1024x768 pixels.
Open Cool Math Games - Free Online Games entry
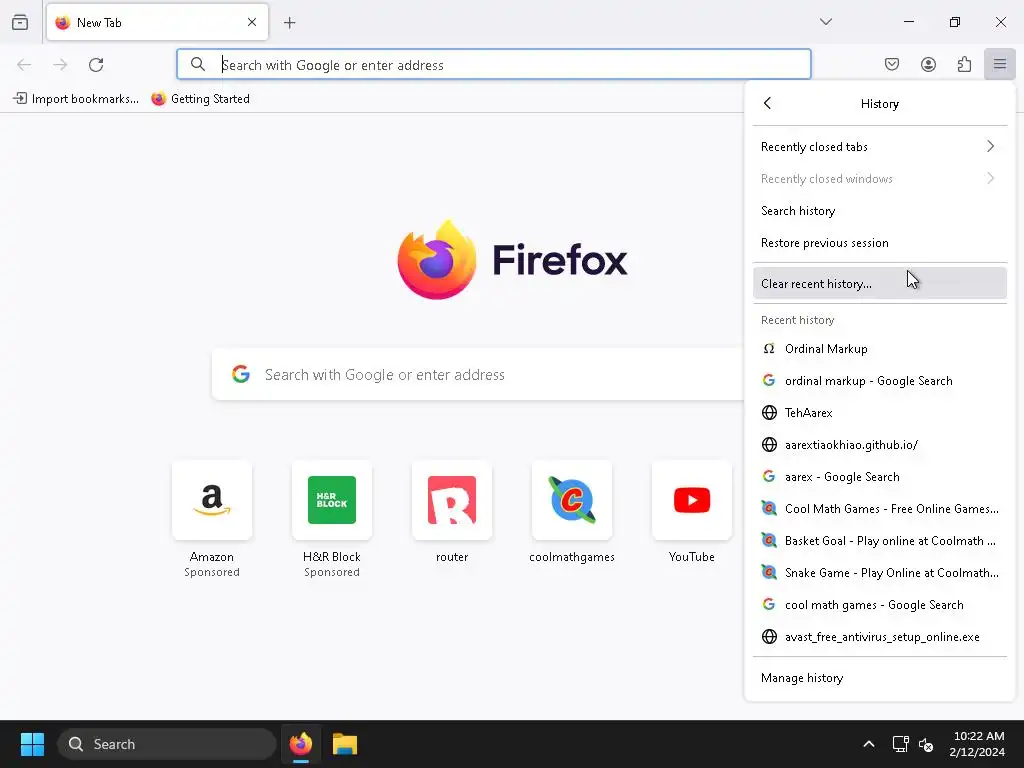click(x=880, y=509)
